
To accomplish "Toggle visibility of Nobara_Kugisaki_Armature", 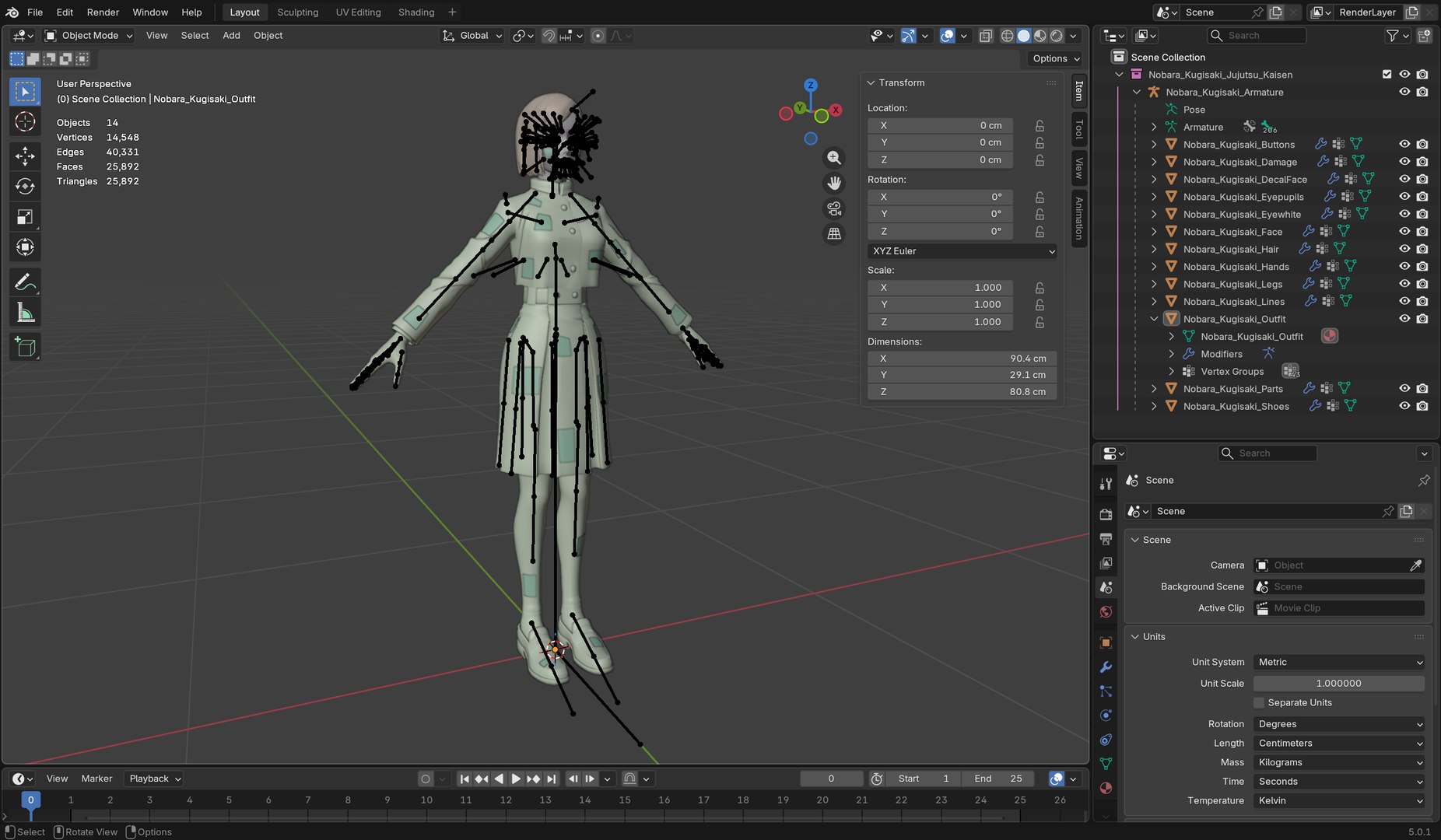I will pos(1404,92).
